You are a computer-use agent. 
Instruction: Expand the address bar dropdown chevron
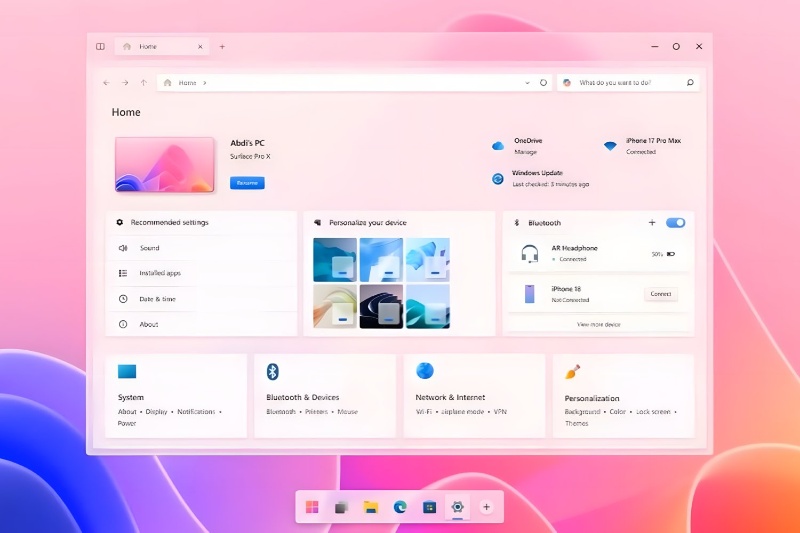point(527,83)
